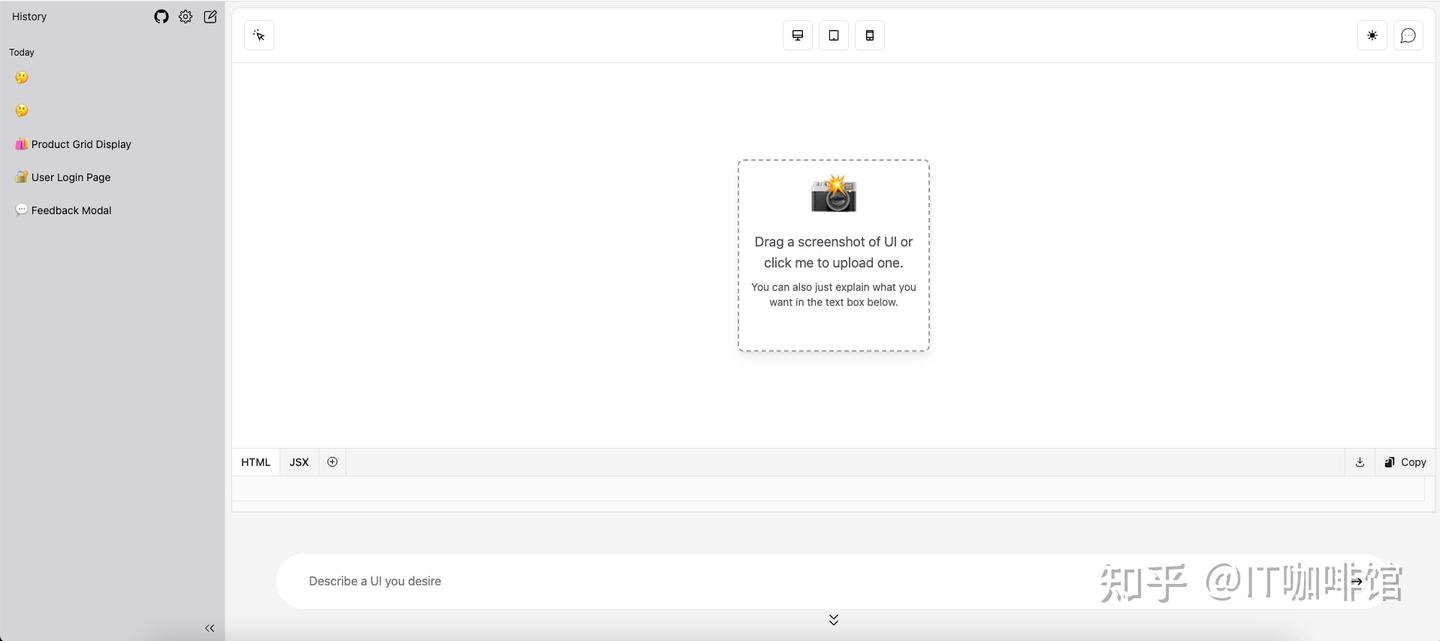Image resolution: width=1440 pixels, height=641 pixels.
Task: Collapse the history sidebar
Action: click(x=209, y=628)
